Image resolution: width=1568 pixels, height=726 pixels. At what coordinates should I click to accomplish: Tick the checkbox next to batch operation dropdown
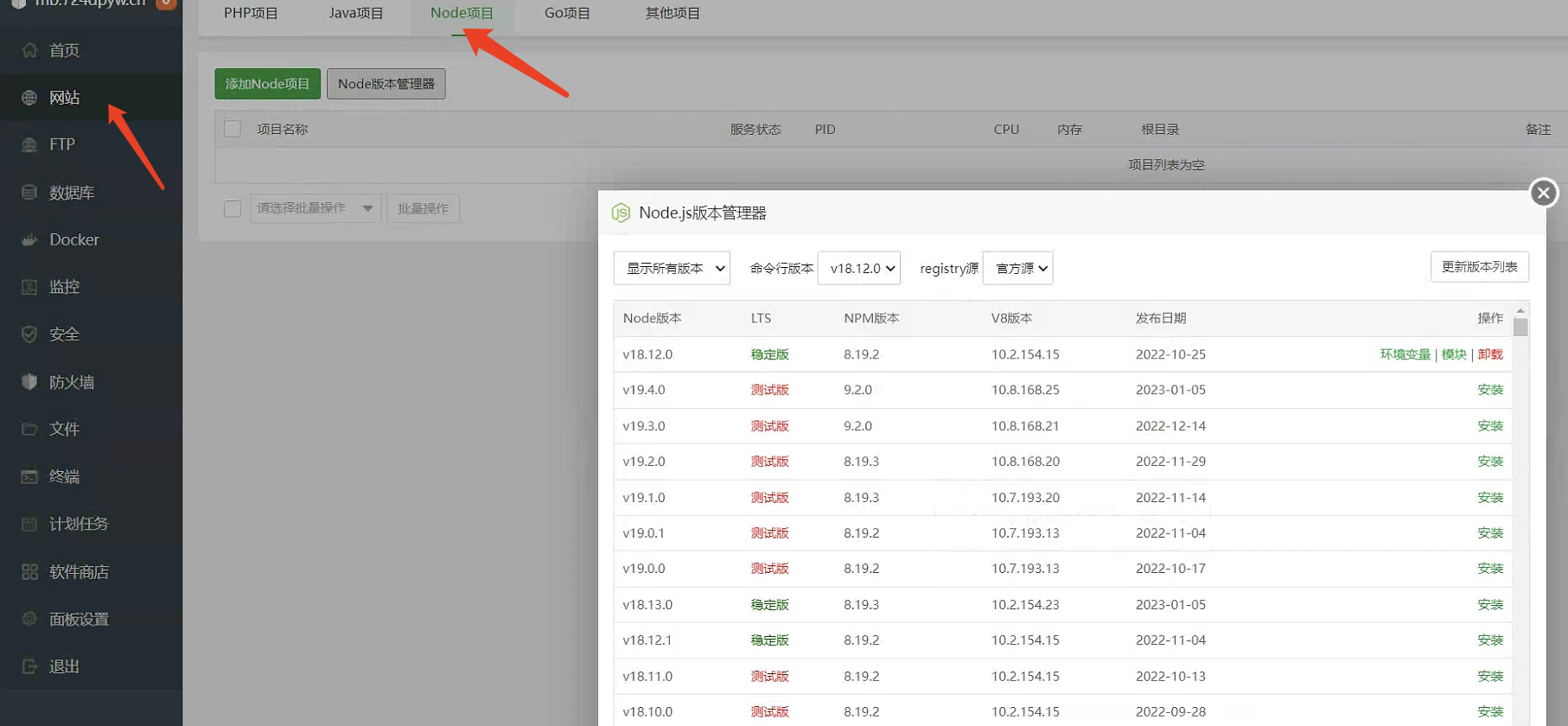(x=233, y=208)
